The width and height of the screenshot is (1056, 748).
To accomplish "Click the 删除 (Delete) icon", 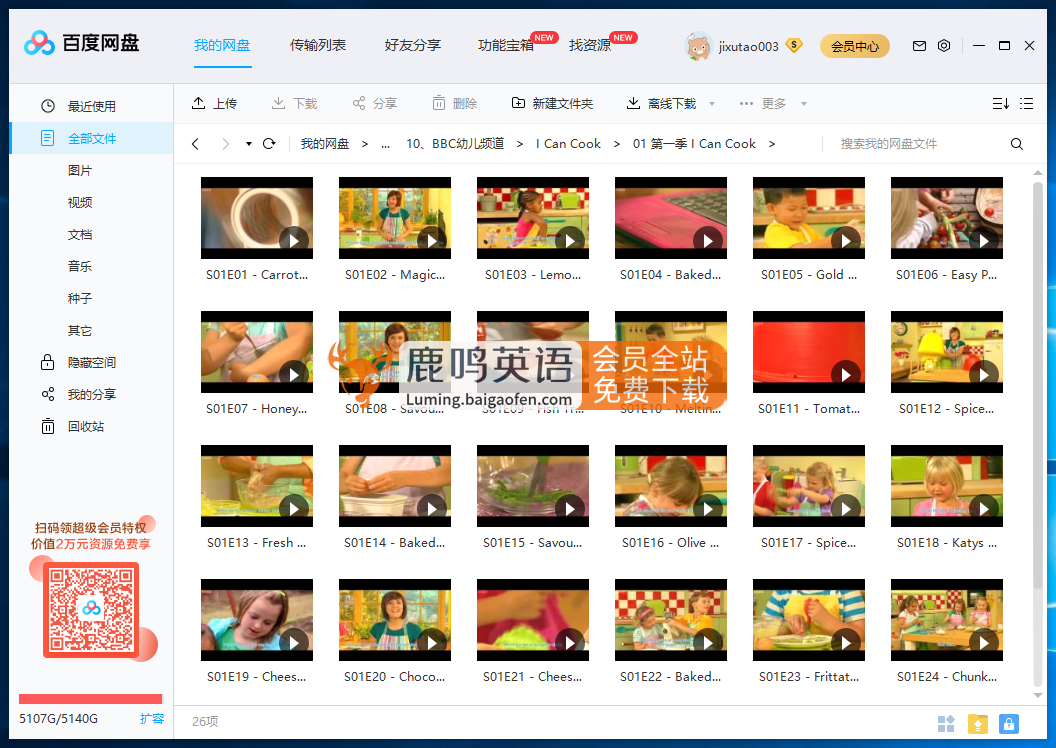I will (437, 102).
